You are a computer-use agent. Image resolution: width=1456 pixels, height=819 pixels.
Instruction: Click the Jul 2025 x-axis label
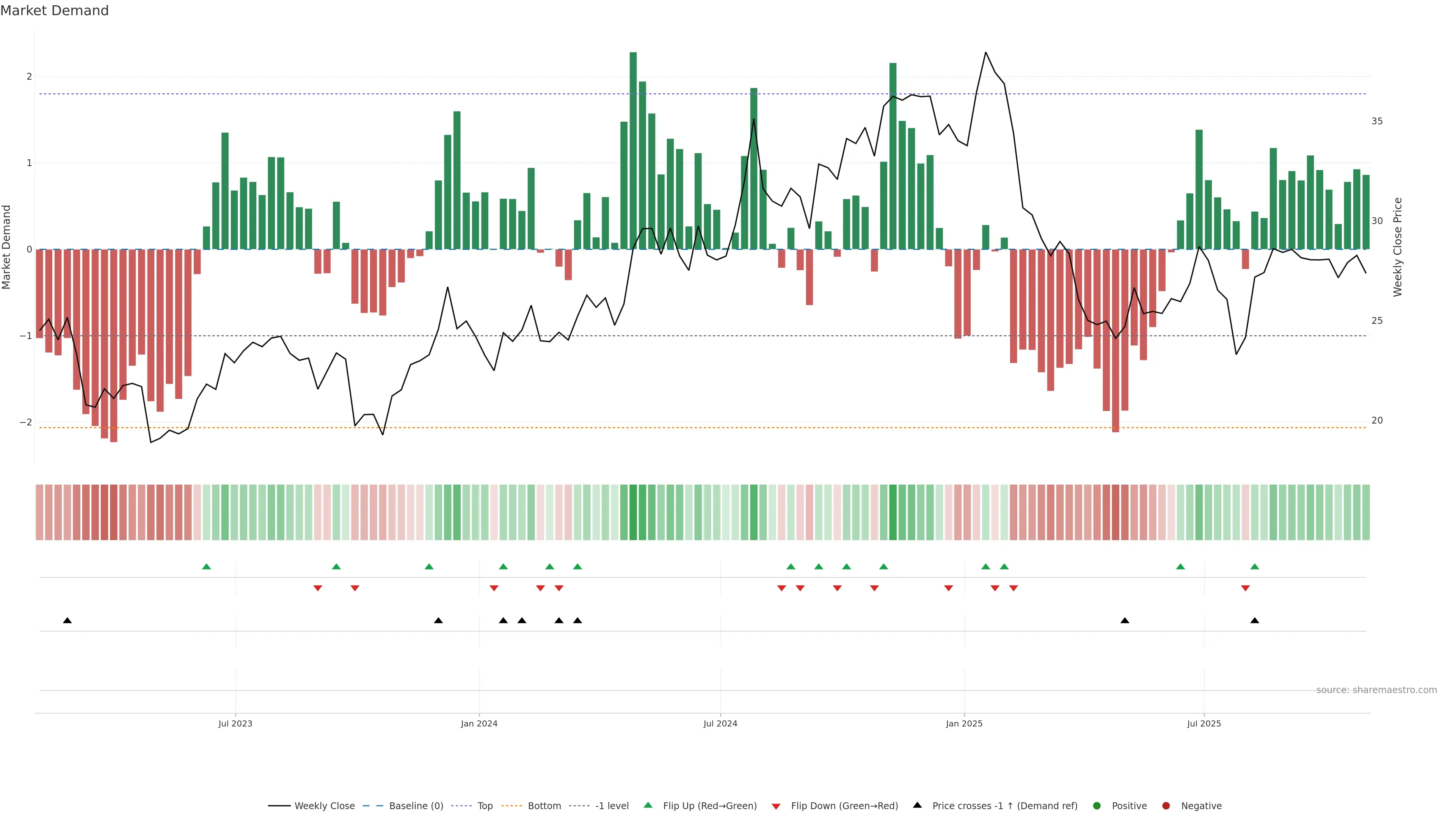click(x=1204, y=723)
